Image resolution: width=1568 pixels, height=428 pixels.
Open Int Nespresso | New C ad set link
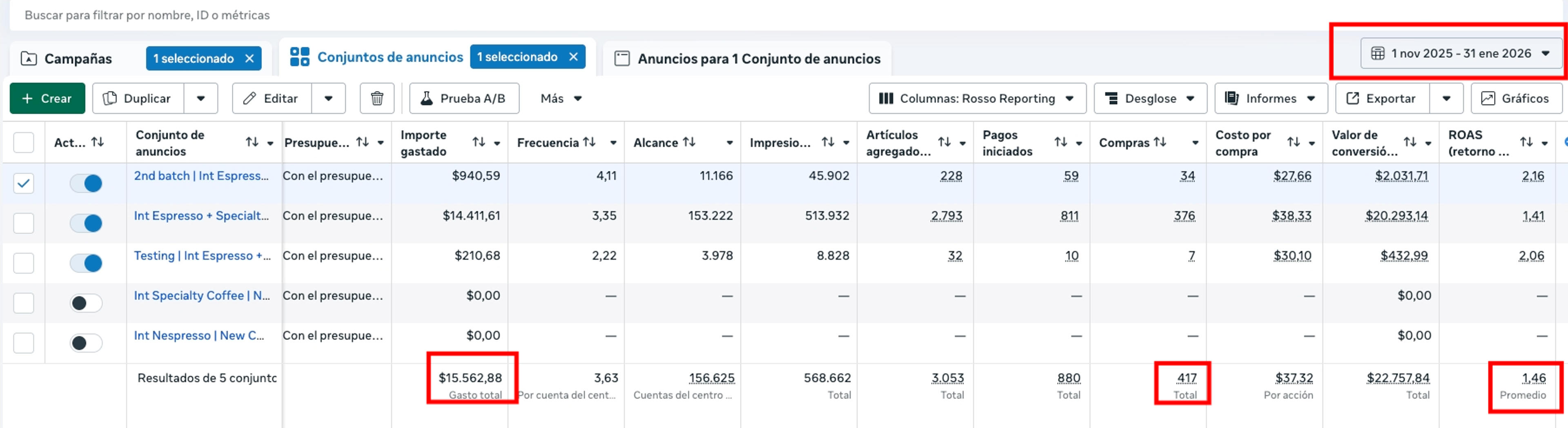199,336
